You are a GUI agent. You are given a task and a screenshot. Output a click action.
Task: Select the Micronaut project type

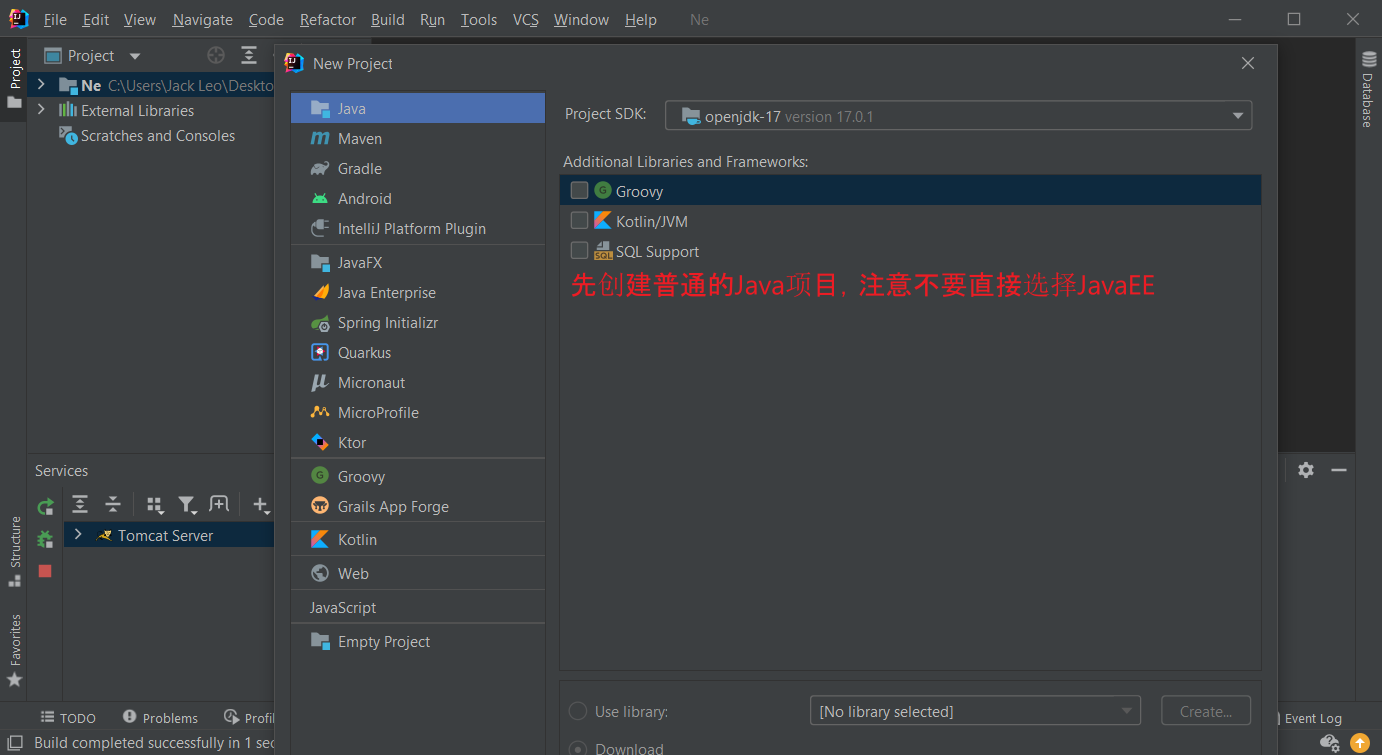pos(418,382)
